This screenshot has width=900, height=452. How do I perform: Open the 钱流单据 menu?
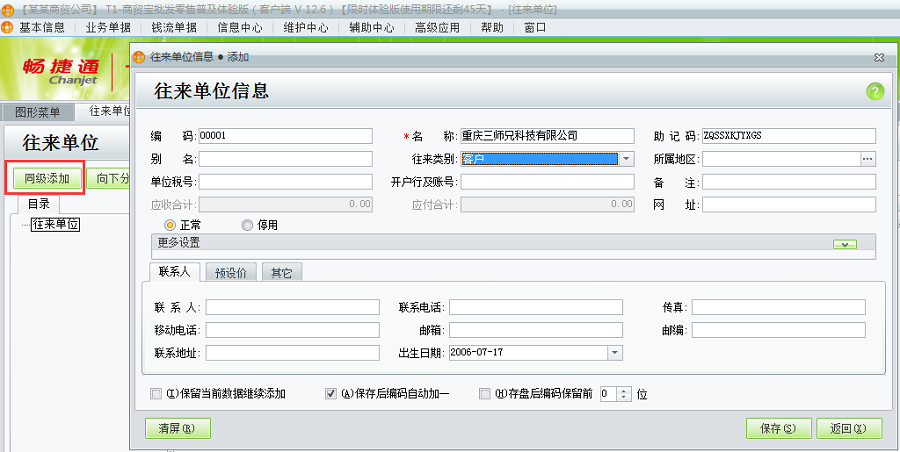(174, 28)
